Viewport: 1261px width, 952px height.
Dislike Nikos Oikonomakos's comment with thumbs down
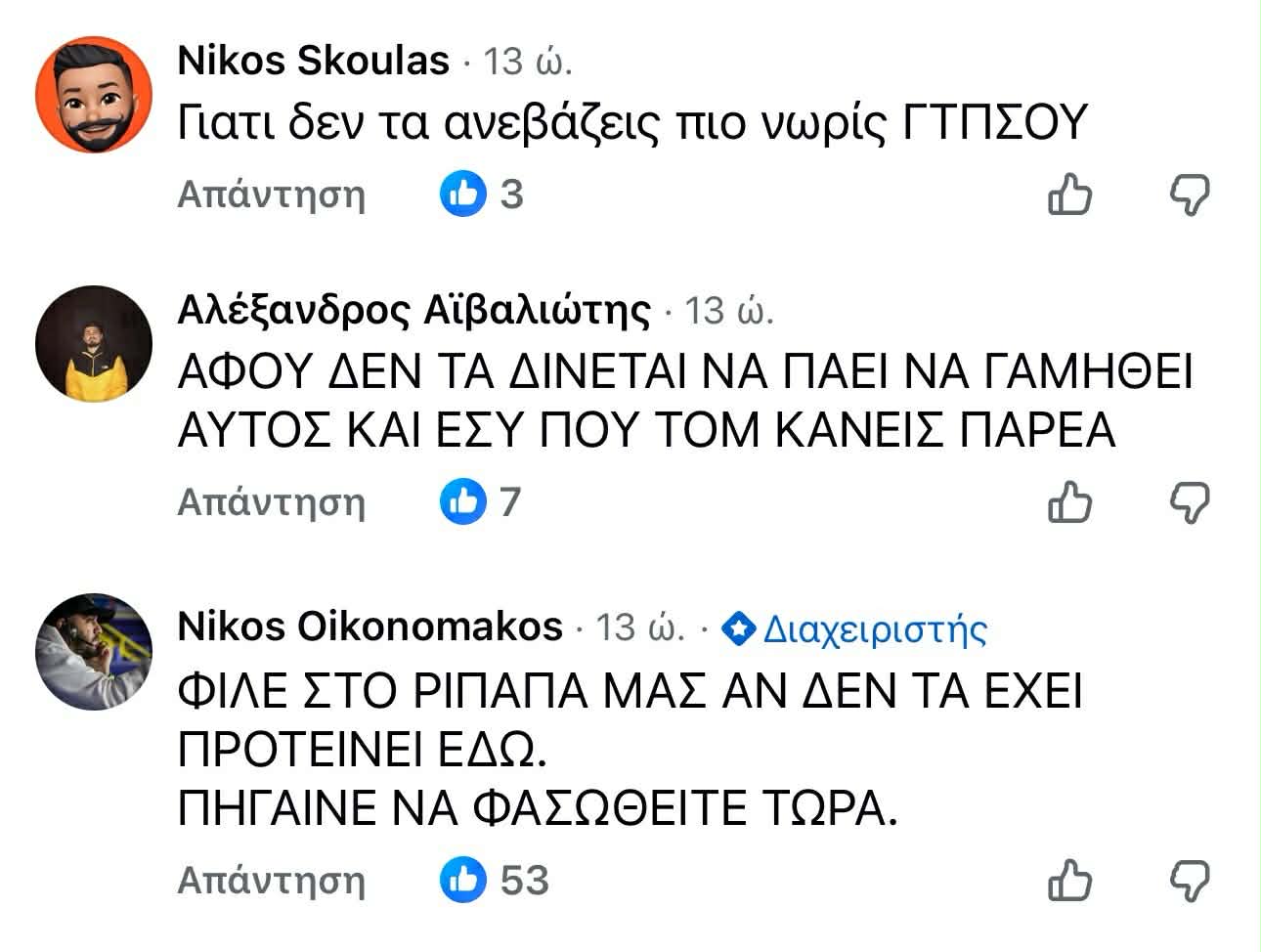coord(1190,880)
